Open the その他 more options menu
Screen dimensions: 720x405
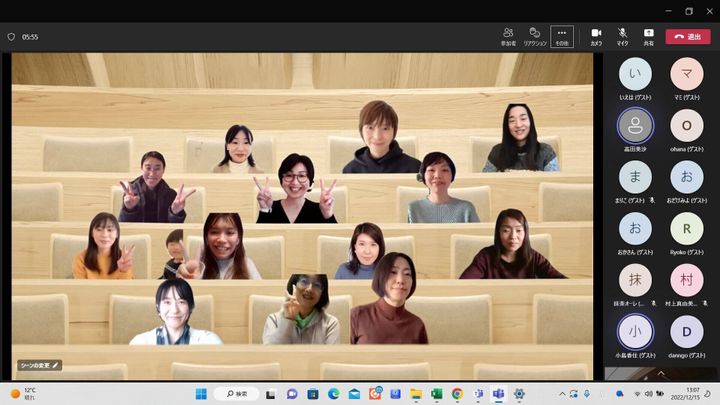tap(562, 36)
